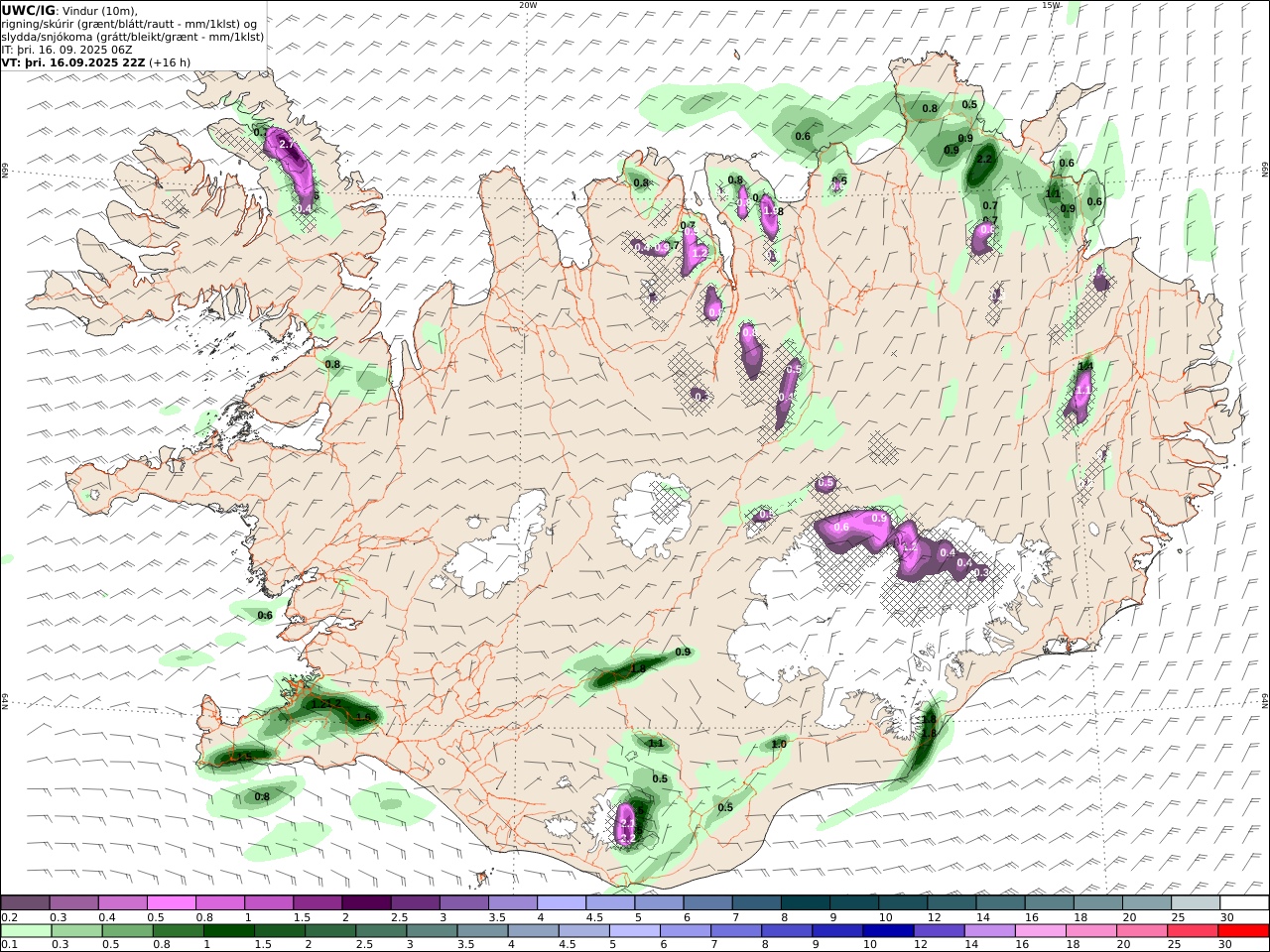Click the '20W' longitude label at the top
Viewport: 1270px width, 952px height.
528,5
